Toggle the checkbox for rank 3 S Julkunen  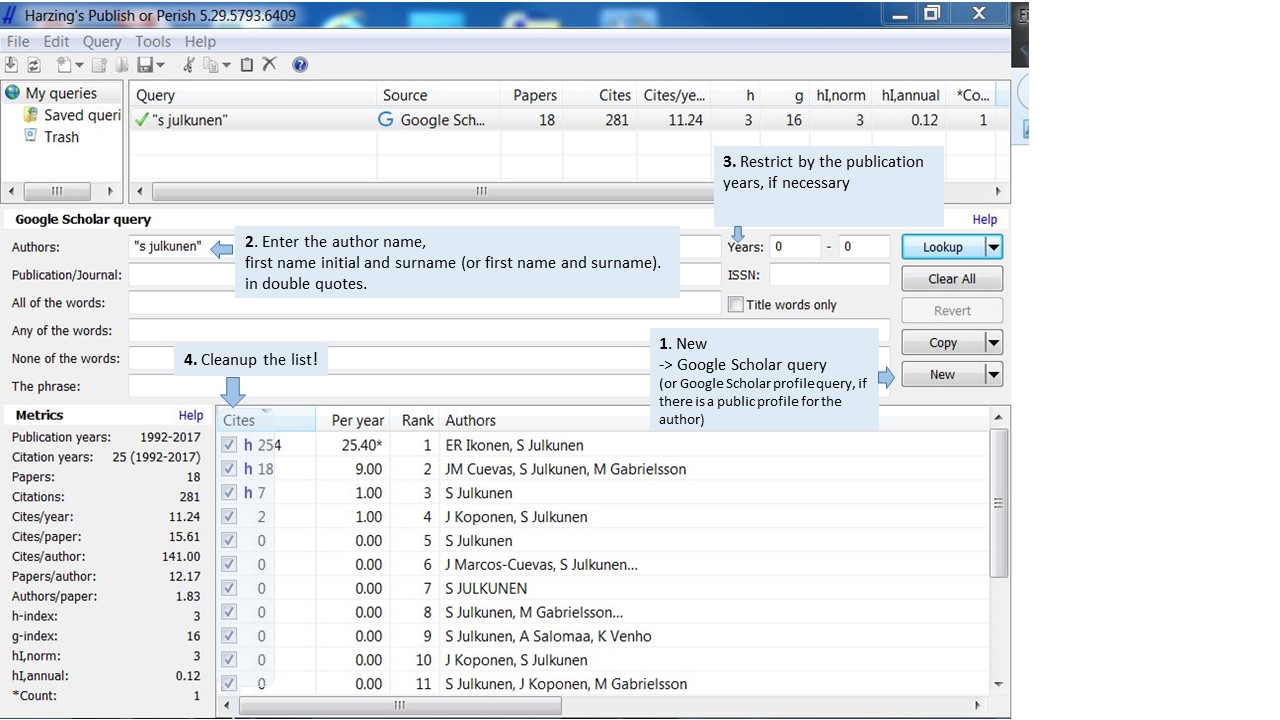click(229, 493)
